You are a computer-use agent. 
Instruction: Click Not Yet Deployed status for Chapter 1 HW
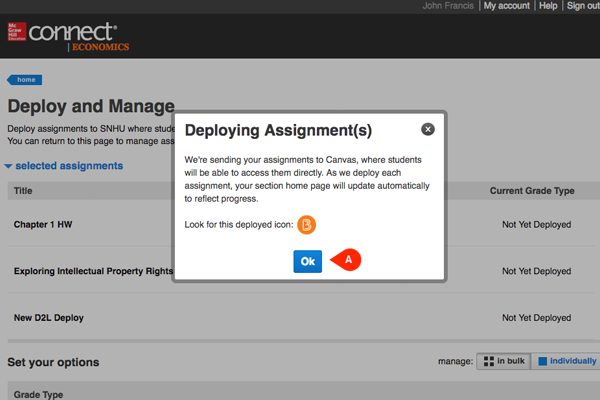click(537, 225)
